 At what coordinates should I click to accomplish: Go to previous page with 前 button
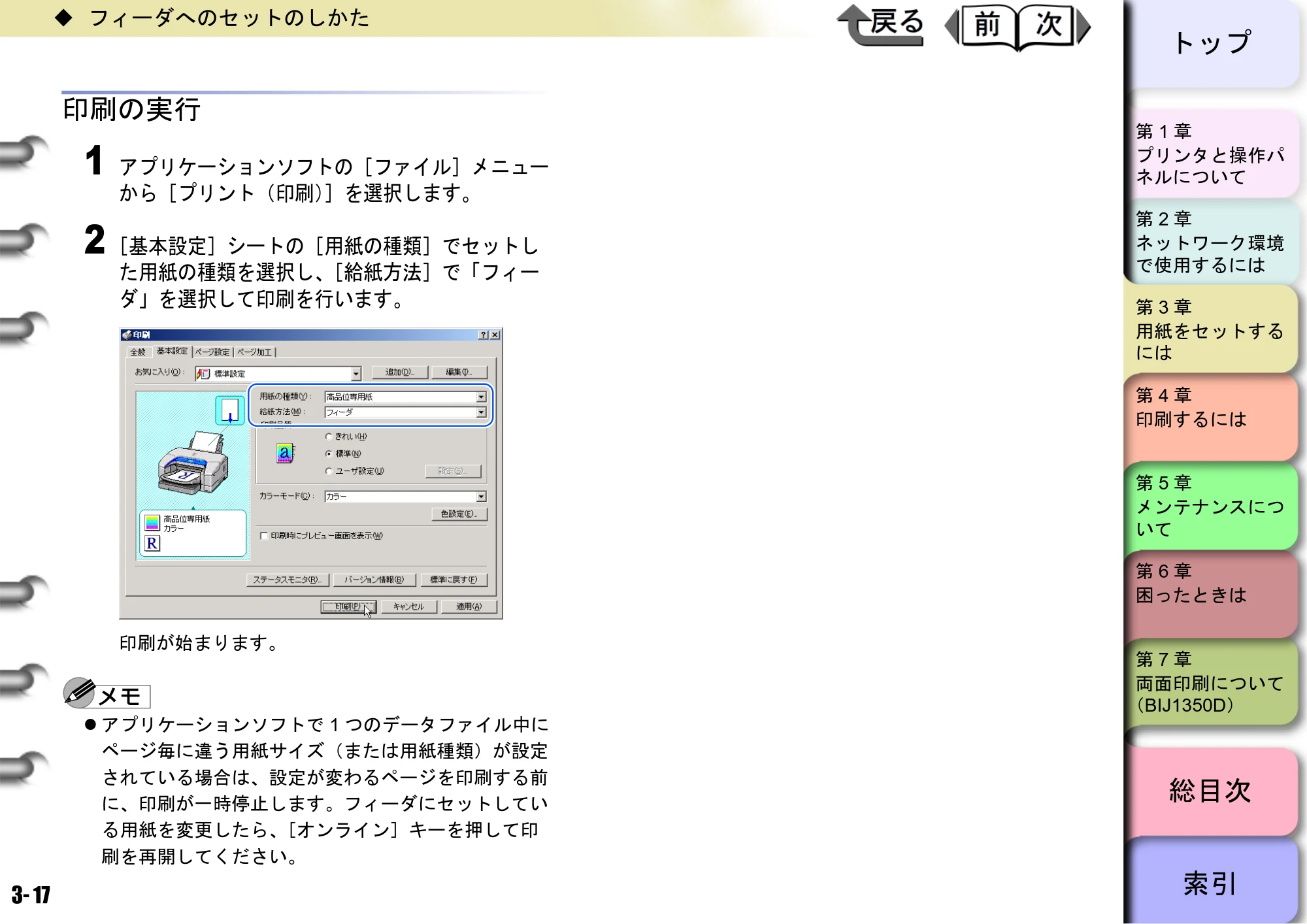986,25
